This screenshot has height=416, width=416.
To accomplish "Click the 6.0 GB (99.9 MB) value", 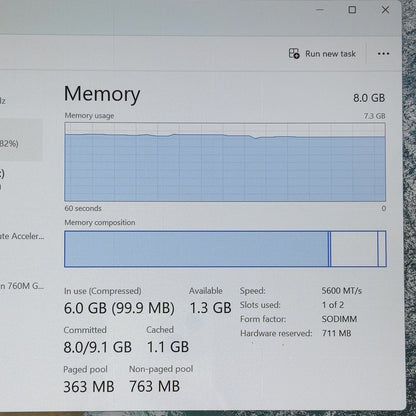I will pyautogui.click(x=119, y=308).
